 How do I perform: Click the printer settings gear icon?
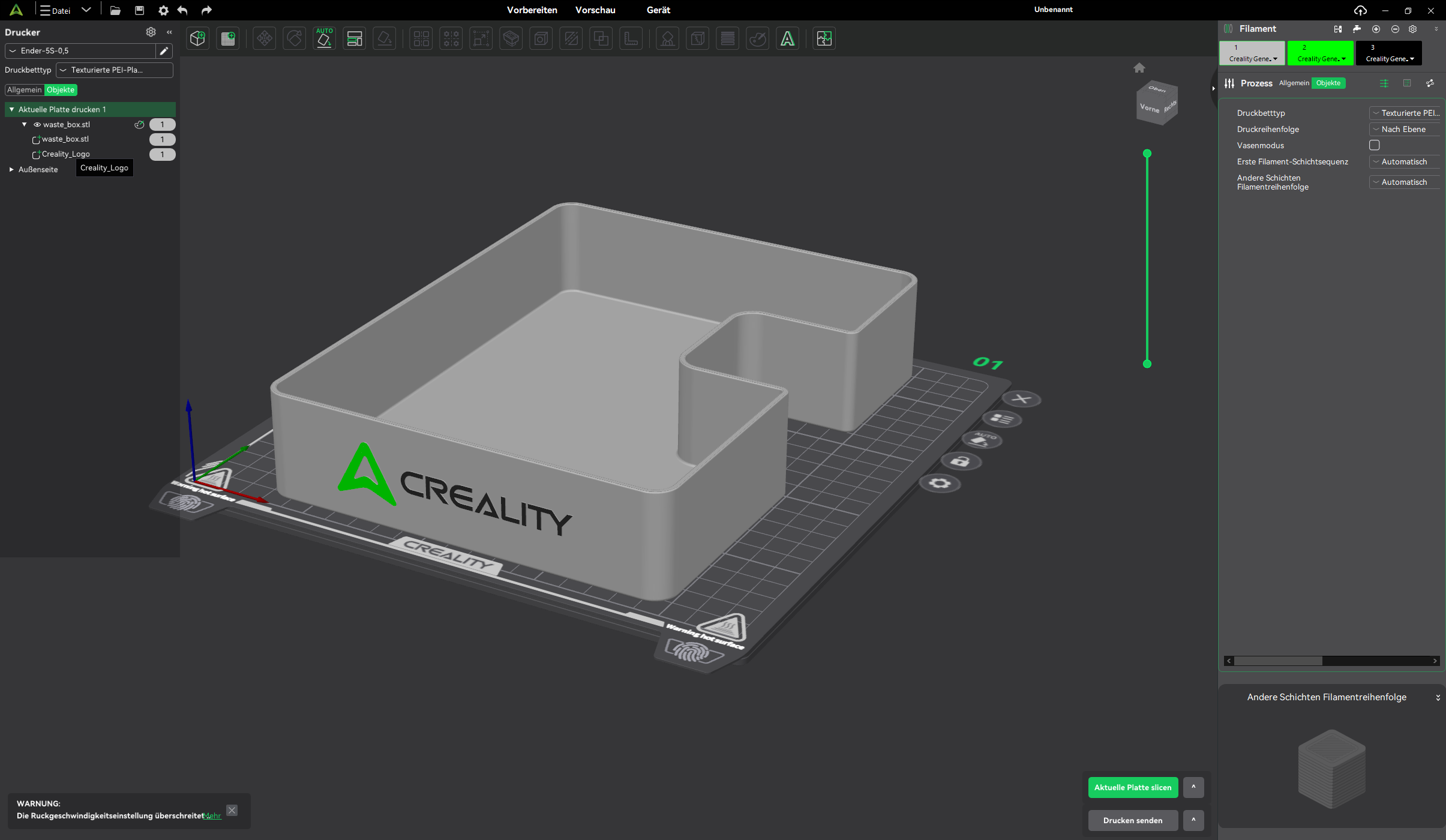coord(151,32)
